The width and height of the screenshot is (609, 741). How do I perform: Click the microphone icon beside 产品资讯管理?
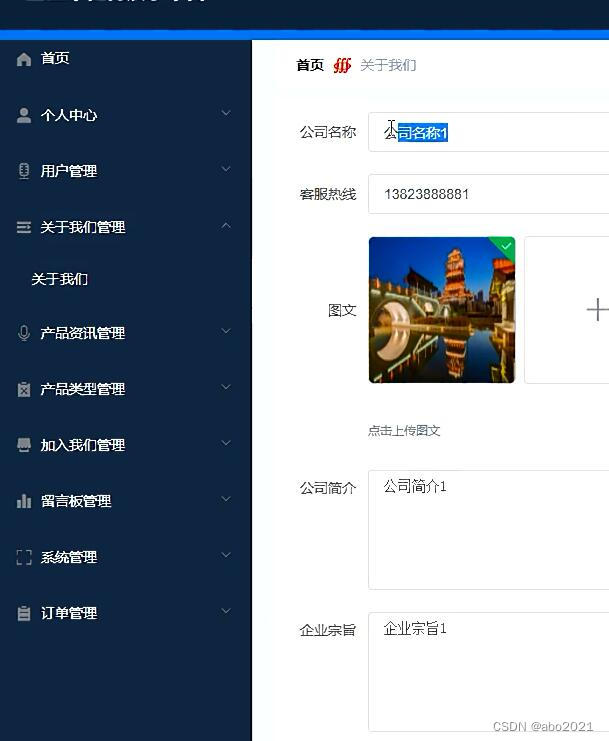pyautogui.click(x=24, y=333)
